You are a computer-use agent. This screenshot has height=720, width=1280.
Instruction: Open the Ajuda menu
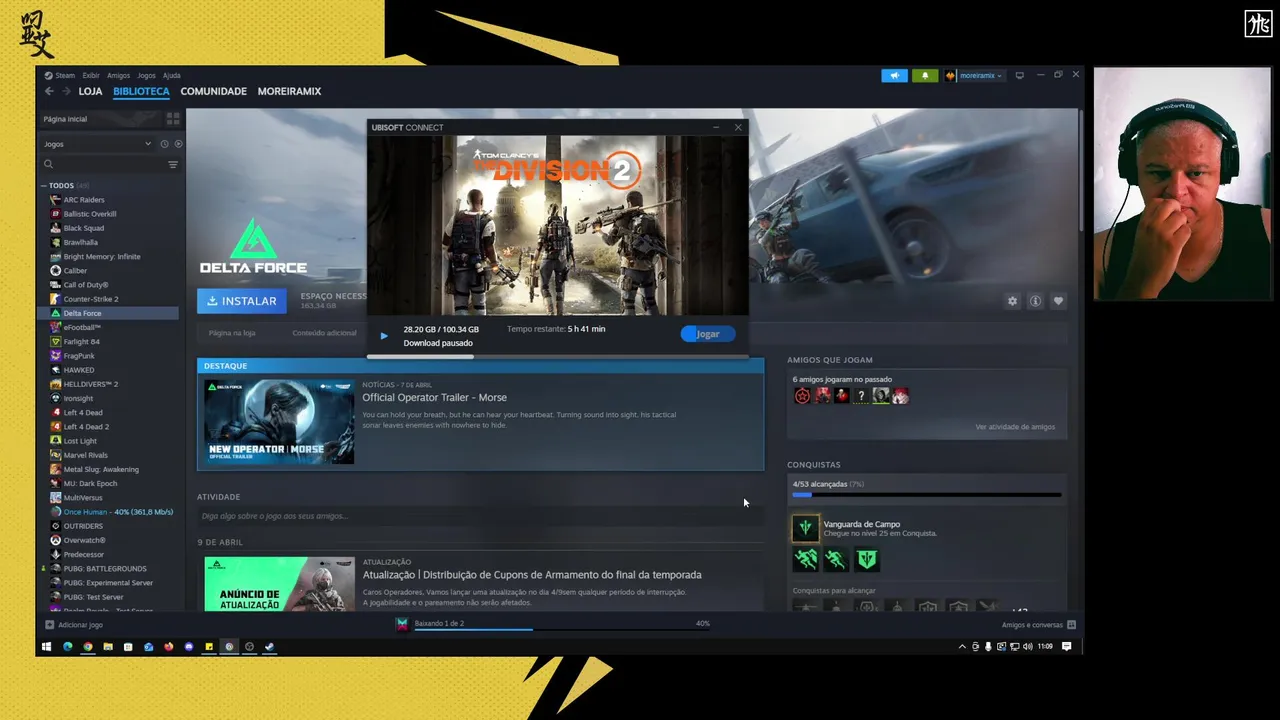[x=172, y=75]
